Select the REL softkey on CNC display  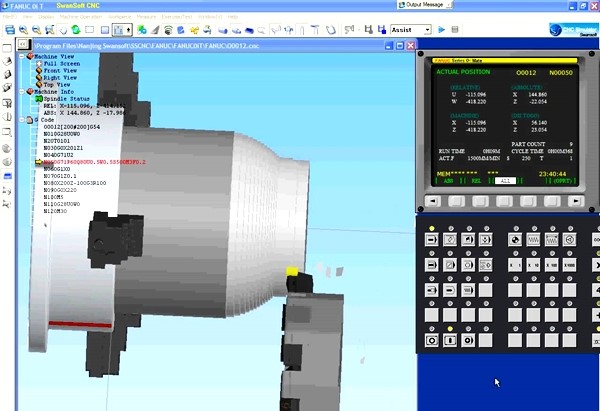(x=476, y=181)
